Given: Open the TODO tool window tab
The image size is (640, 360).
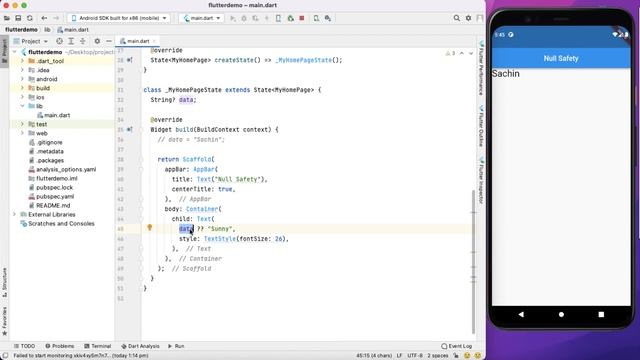Looking at the screenshot, I should [24, 346].
